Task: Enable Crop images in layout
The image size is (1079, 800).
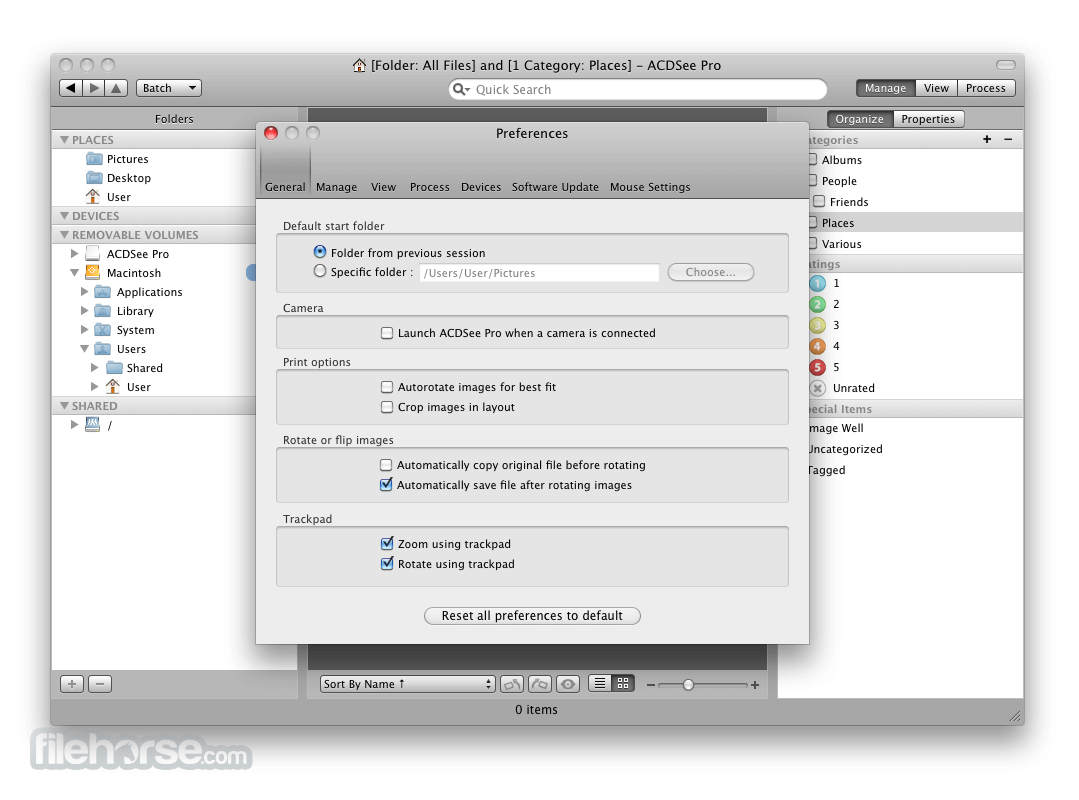Action: (x=387, y=407)
